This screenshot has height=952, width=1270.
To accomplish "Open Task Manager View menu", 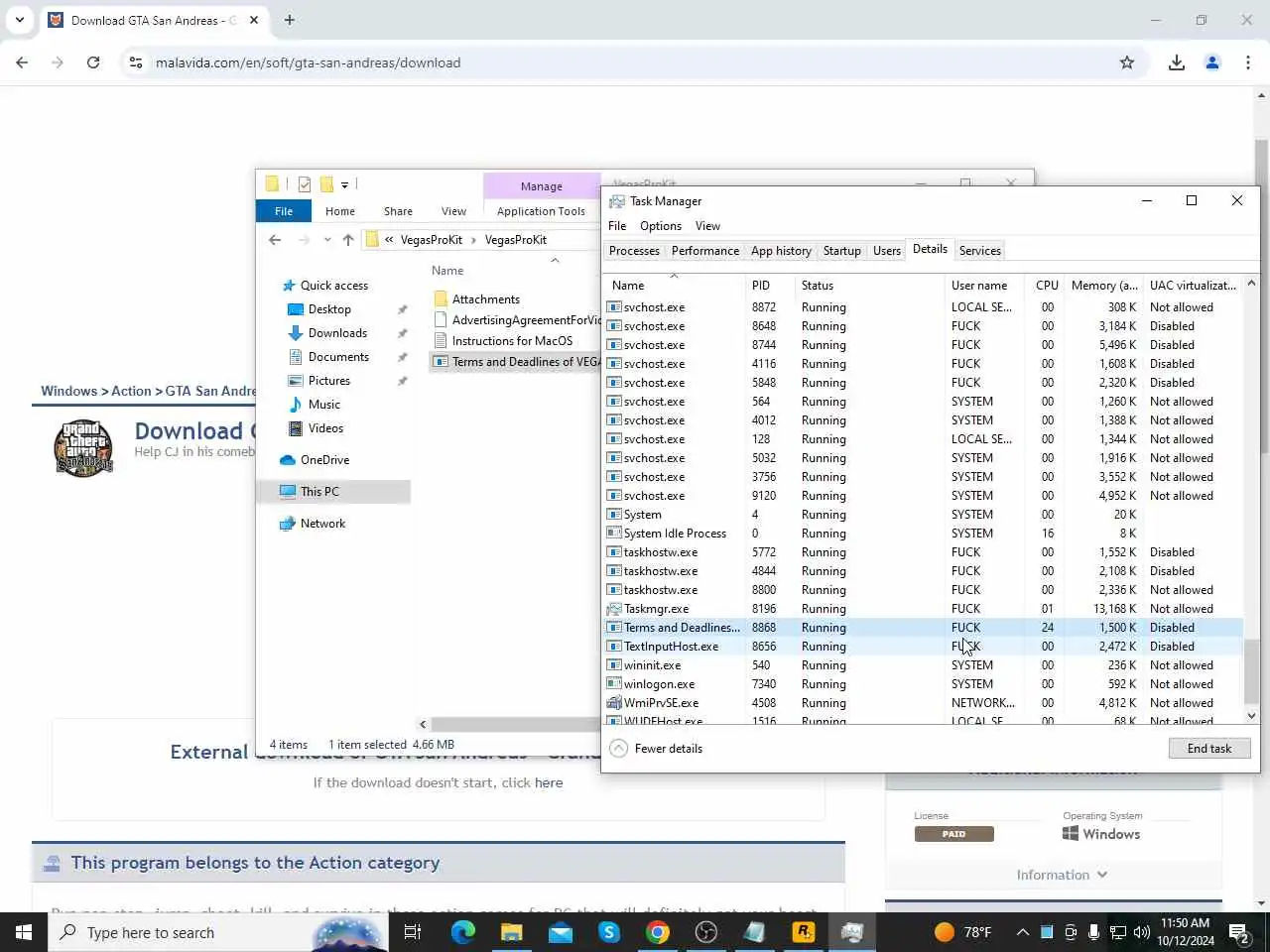I will [x=707, y=226].
